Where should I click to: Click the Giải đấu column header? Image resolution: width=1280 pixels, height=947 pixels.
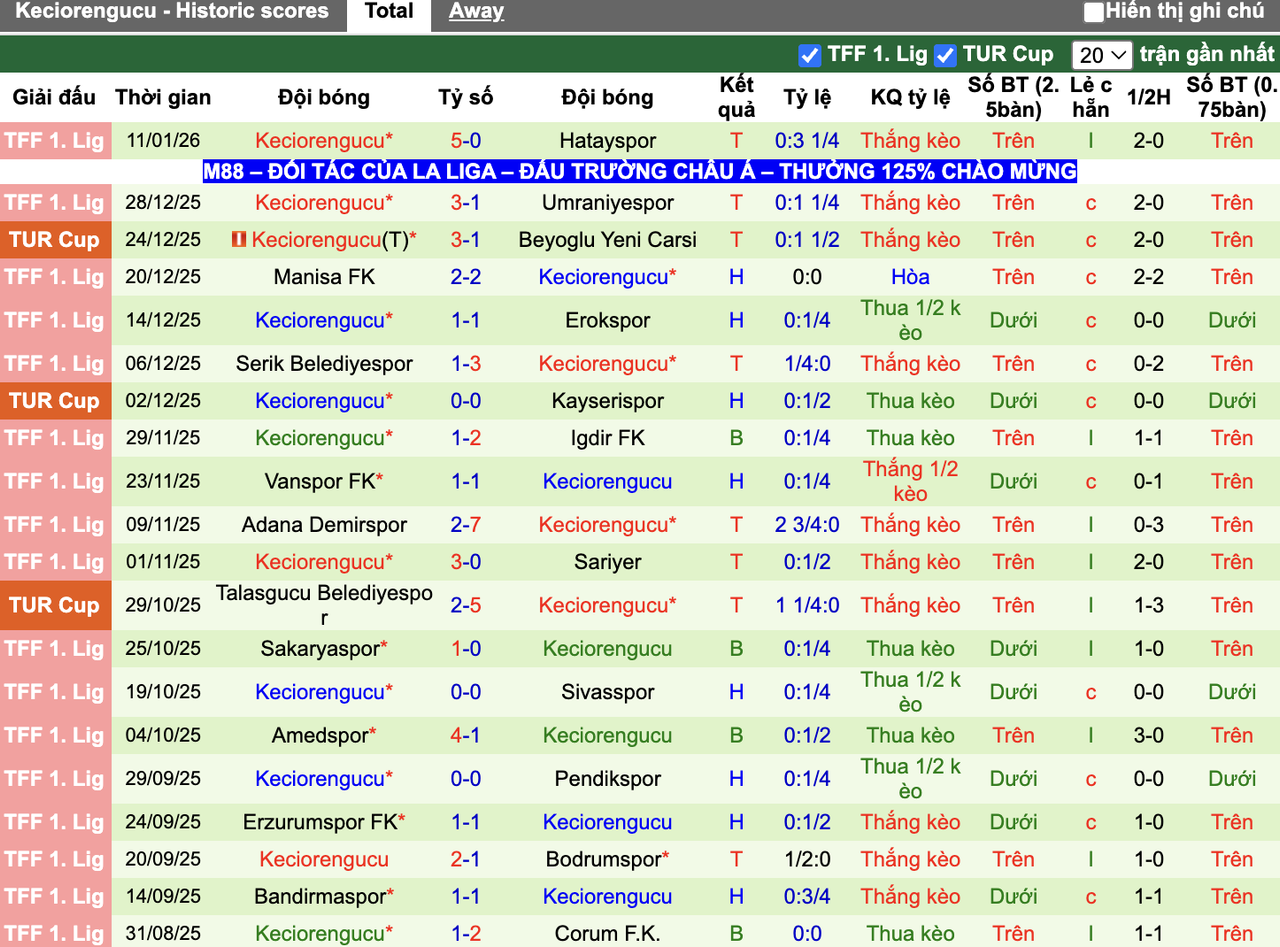pyautogui.click(x=54, y=97)
